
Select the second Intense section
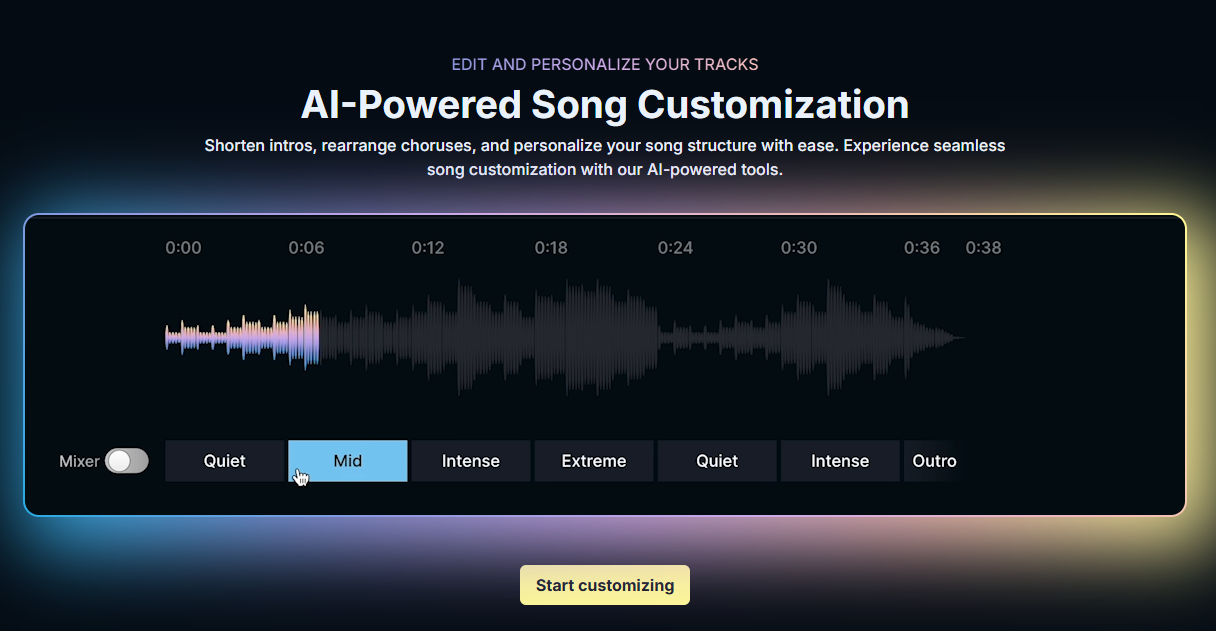click(x=839, y=460)
